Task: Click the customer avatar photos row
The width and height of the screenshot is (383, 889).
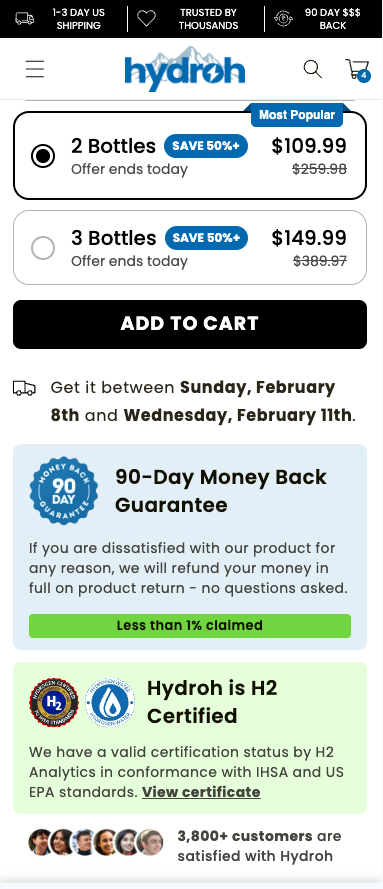Action: [x=96, y=842]
